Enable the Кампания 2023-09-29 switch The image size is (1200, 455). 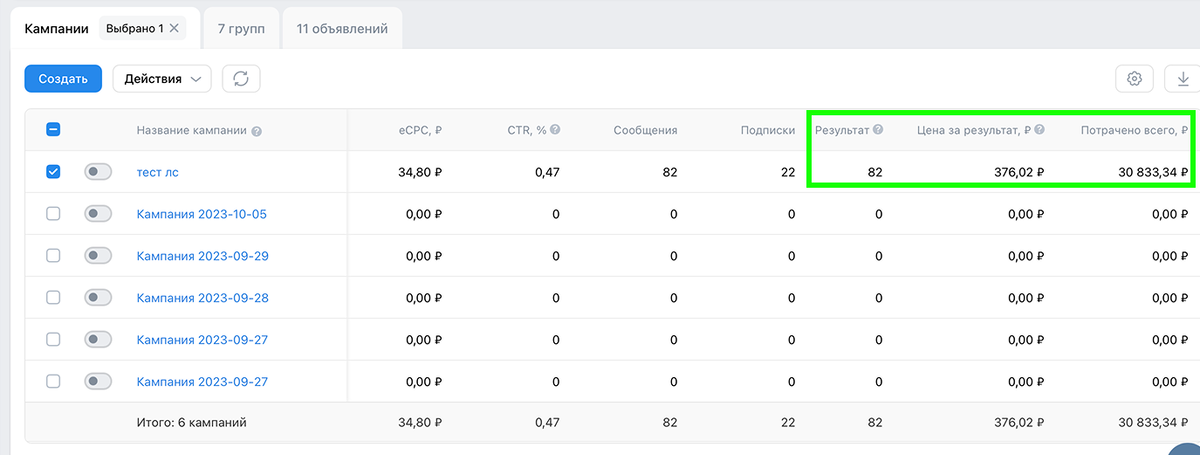pyautogui.click(x=98, y=256)
